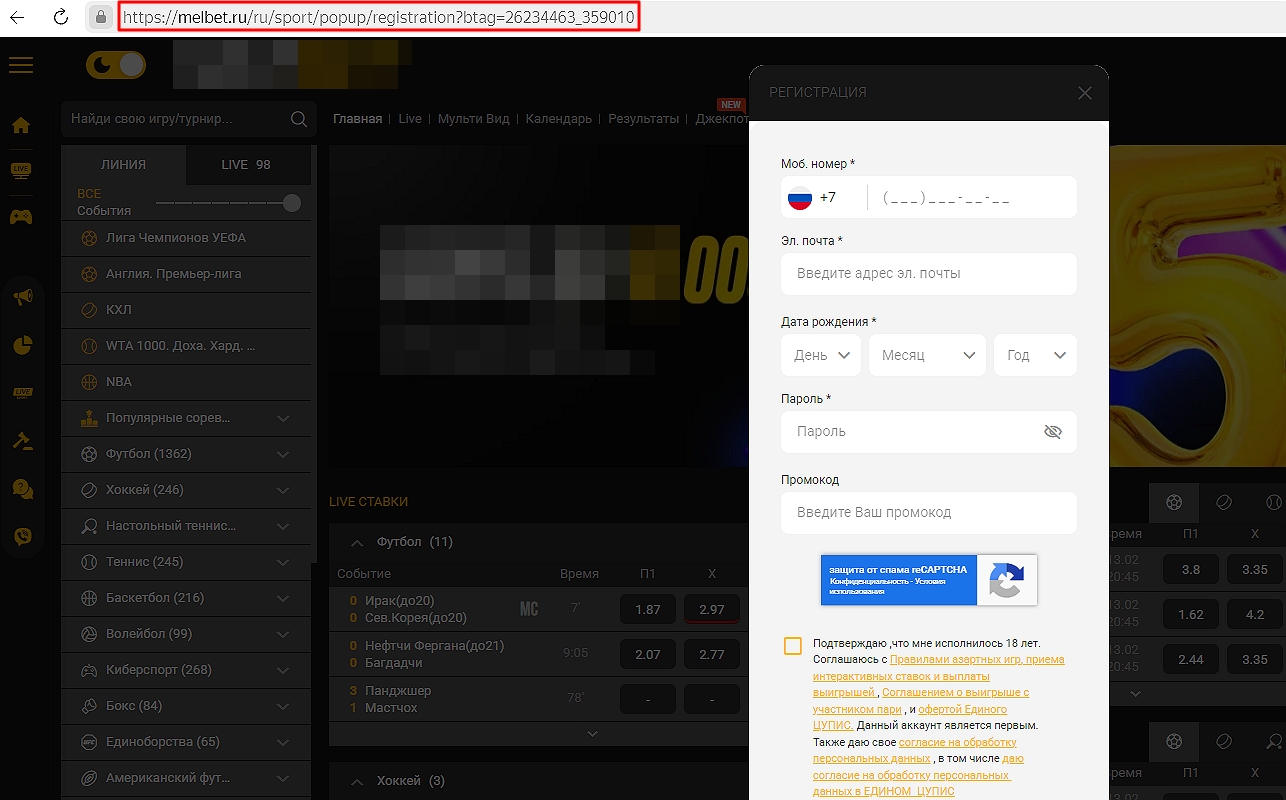1286x800 pixels.
Task: Click the volleyball icon beside Волейбол (99)
Action: pyautogui.click(x=90, y=634)
